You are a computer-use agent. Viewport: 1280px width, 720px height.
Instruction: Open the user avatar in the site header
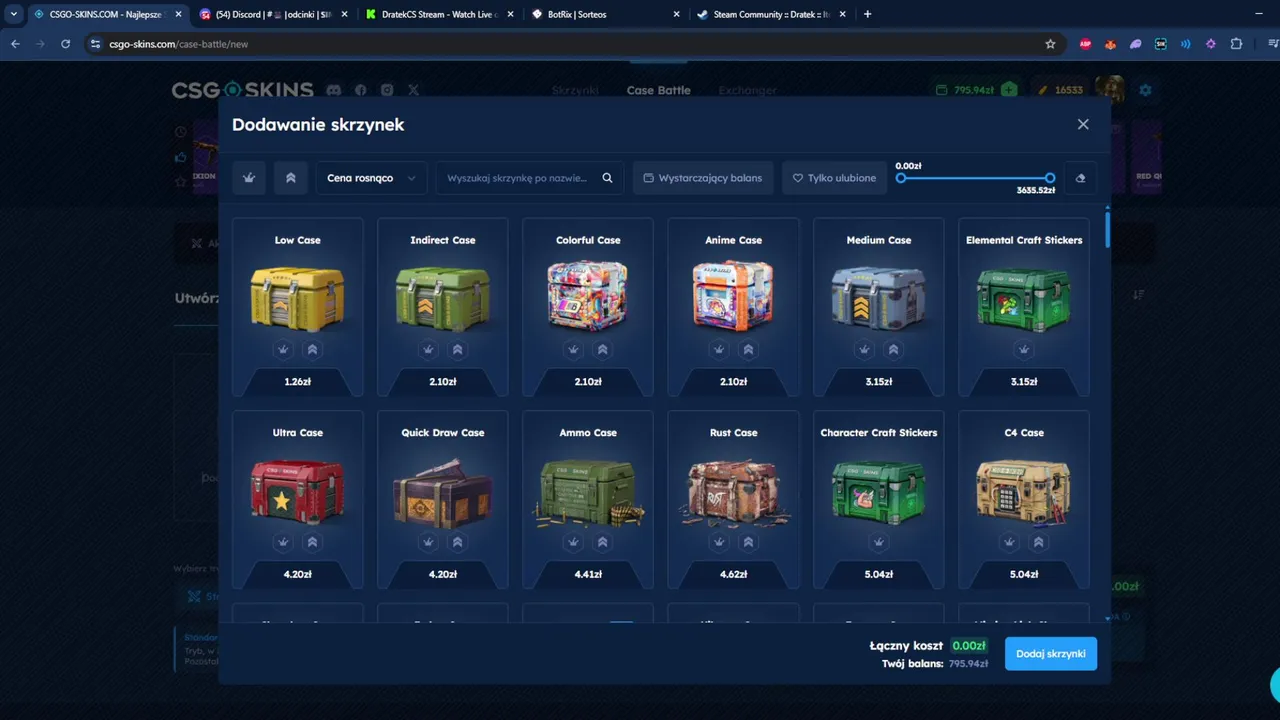click(x=1110, y=90)
